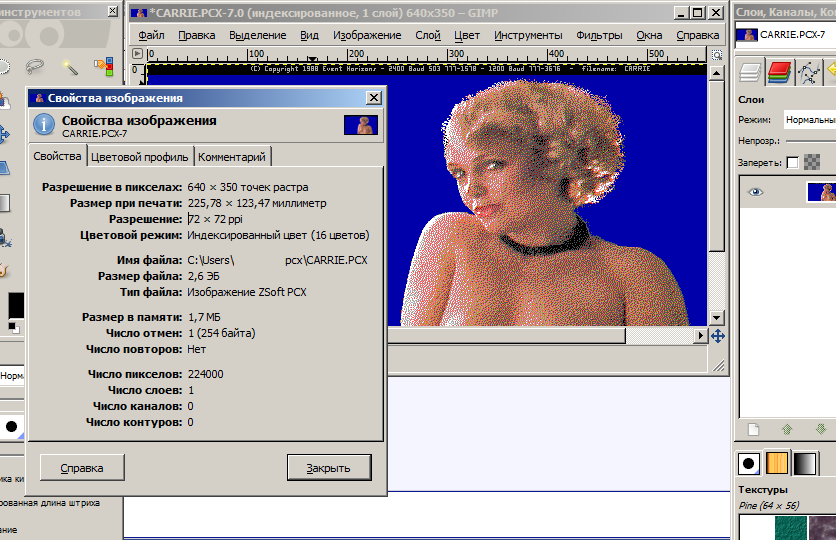Open the Paths tab icon in dock
This screenshot has height=540, width=836.
[x=808, y=72]
